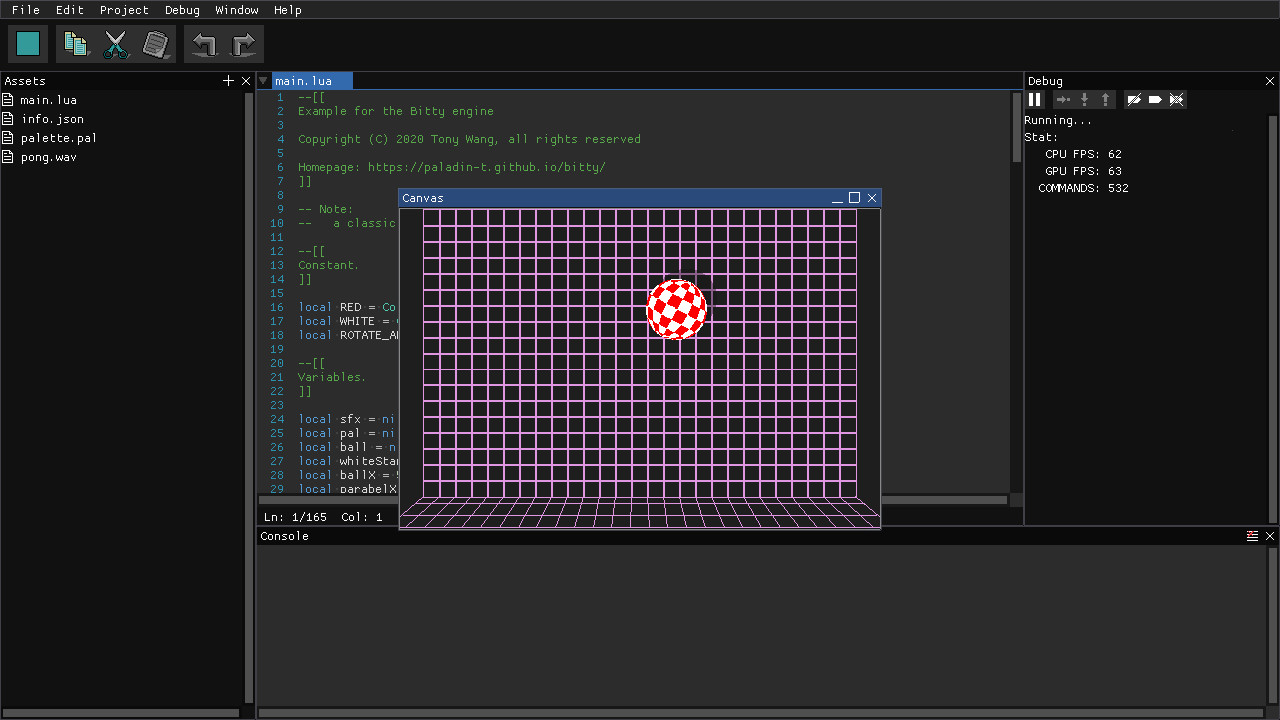Open the symbol navigation dropdown beside main.lua tab
1280x720 pixels.
[262, 81]
